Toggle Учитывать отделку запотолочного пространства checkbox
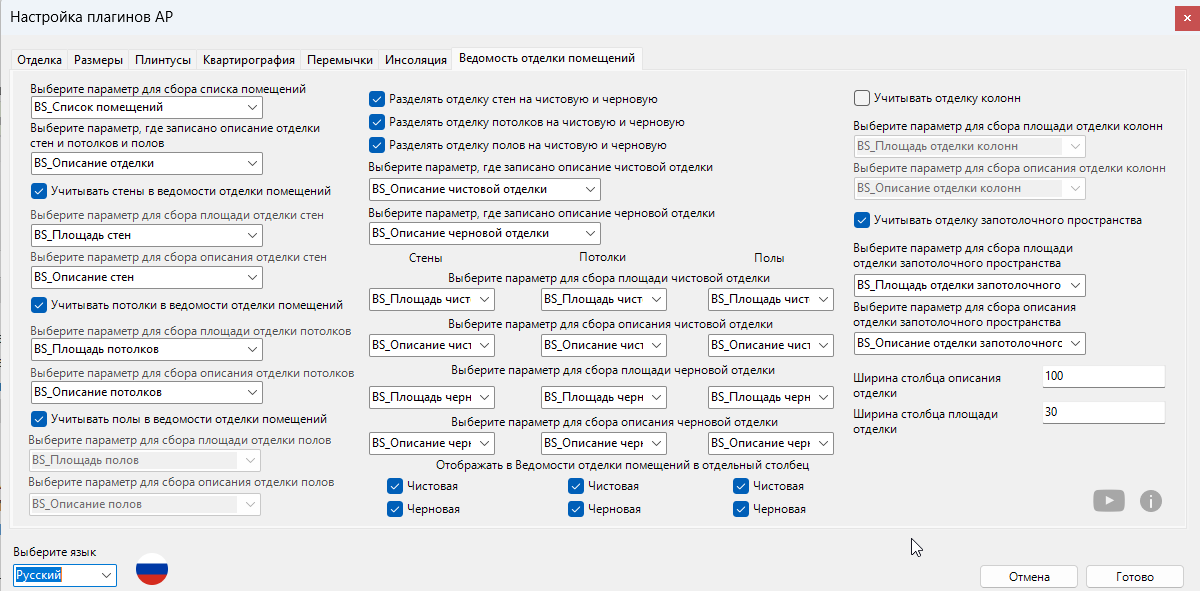 [x=862, y=220]
